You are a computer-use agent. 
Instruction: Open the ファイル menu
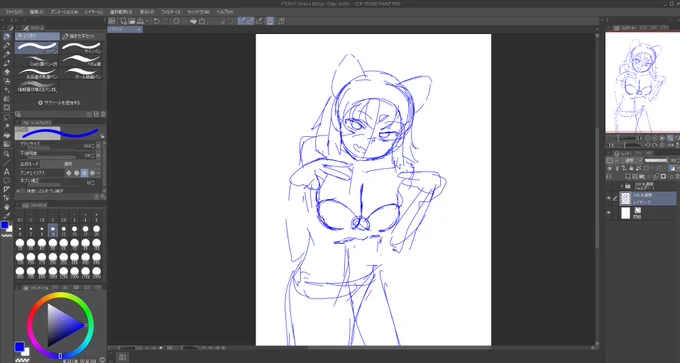[13, 12]
